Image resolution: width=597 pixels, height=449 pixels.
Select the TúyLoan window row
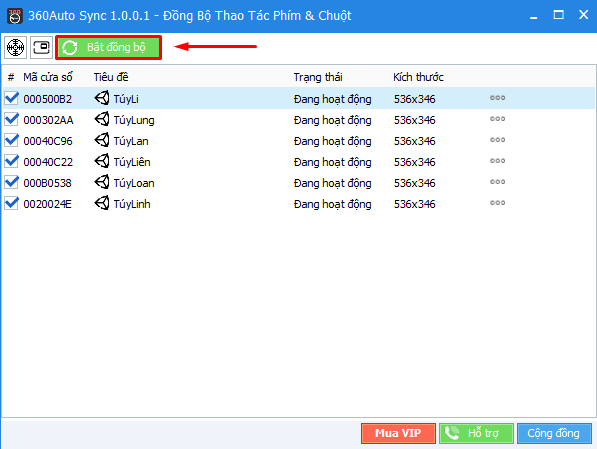tap(299, 183)
